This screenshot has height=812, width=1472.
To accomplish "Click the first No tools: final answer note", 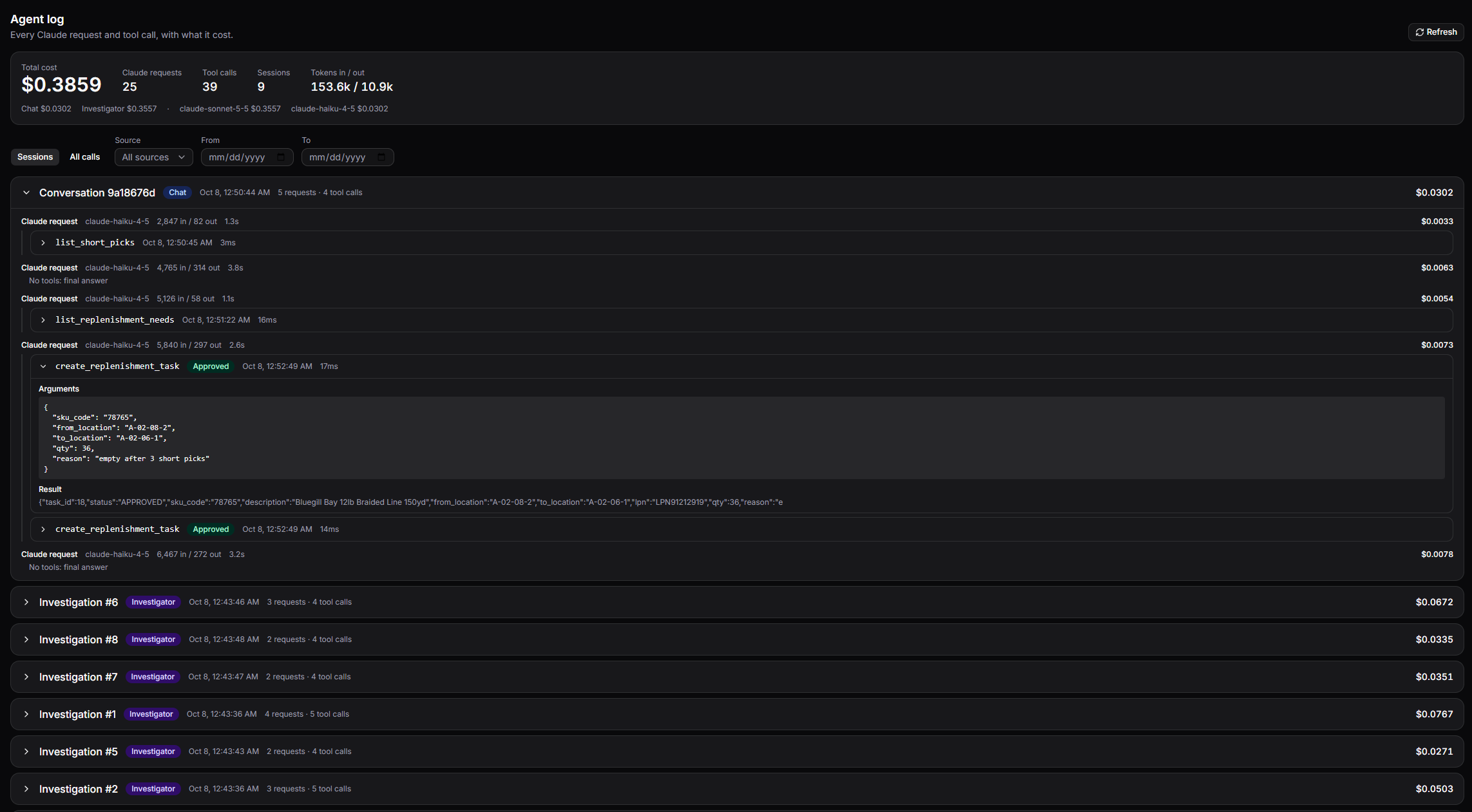I will (x=68, y=281).
